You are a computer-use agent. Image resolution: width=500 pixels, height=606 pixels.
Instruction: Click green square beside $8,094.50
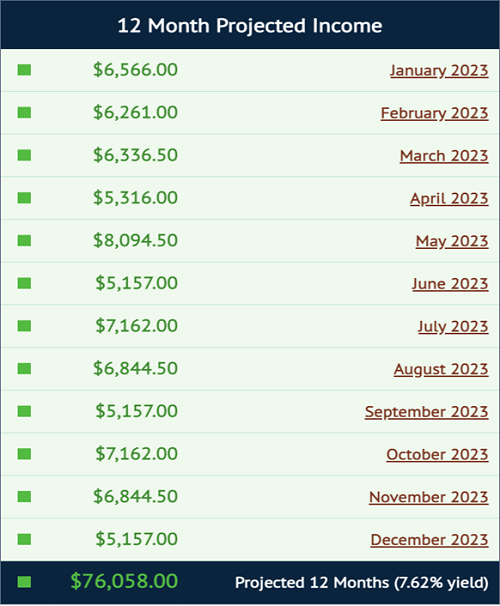[24, 241]
